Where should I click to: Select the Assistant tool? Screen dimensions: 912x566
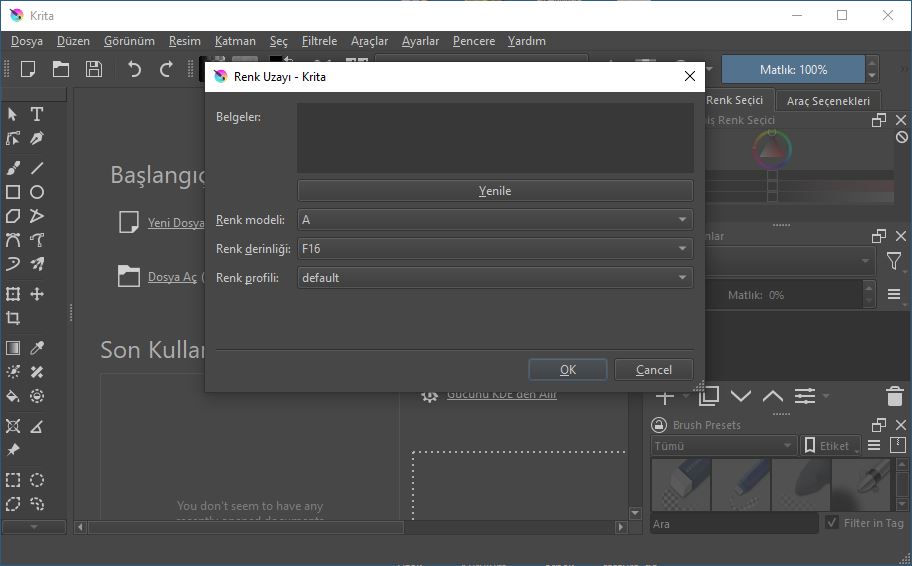tap(13, 426)
